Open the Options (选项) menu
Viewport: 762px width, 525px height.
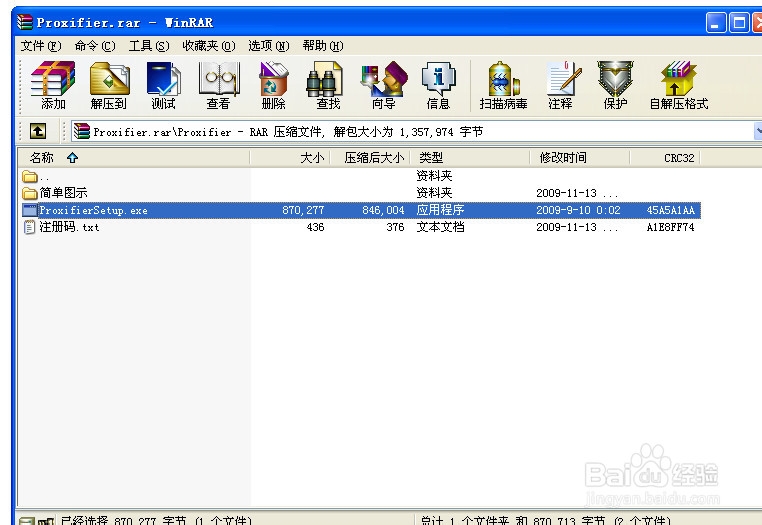tap(269, 46)
